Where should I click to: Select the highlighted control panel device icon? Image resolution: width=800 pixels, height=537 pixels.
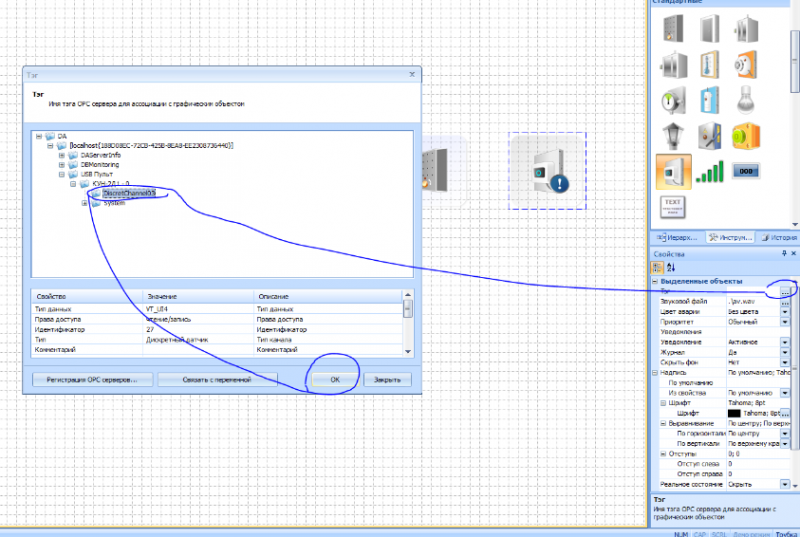673,172
